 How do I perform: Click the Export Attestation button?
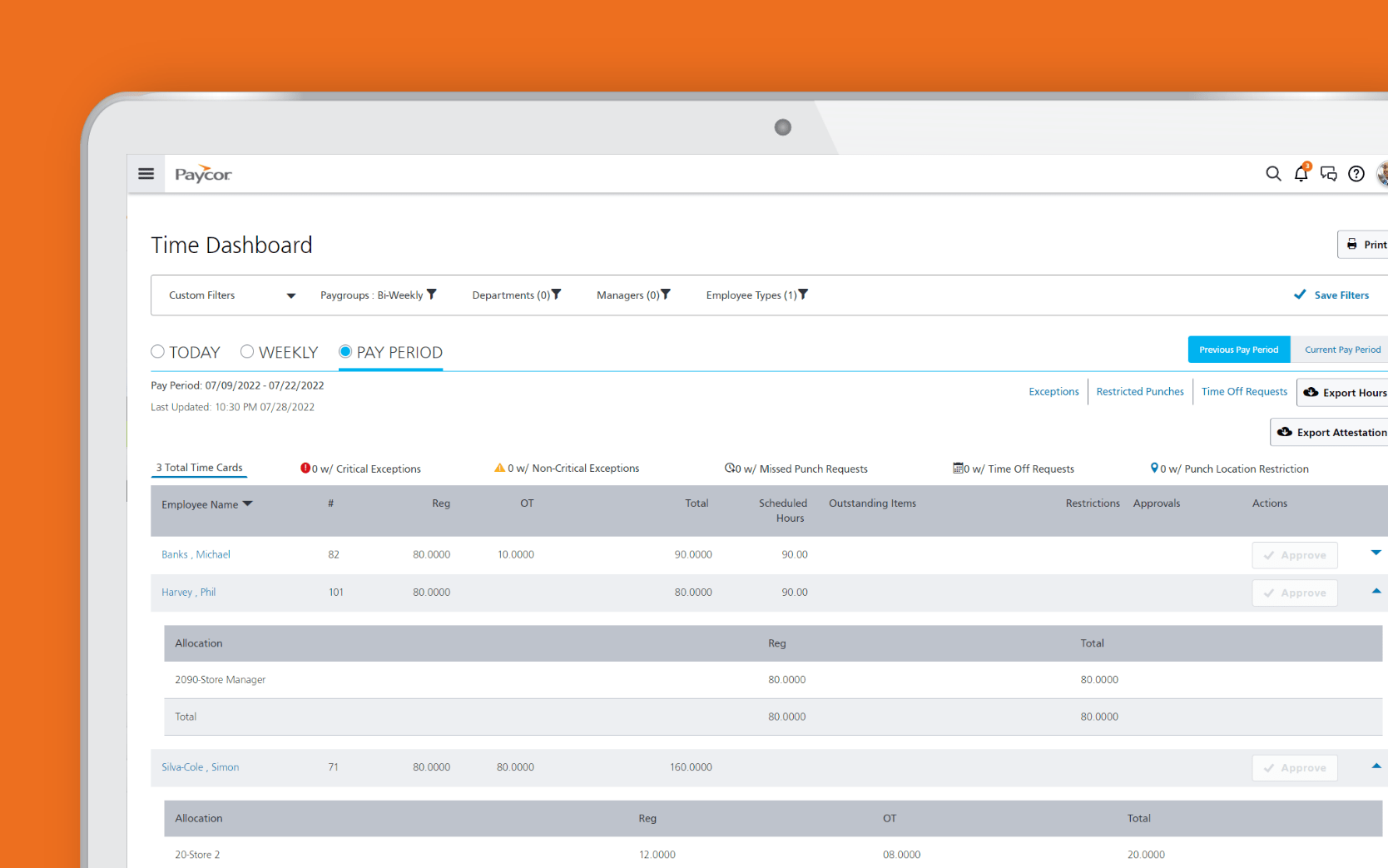coord(1330,432)
